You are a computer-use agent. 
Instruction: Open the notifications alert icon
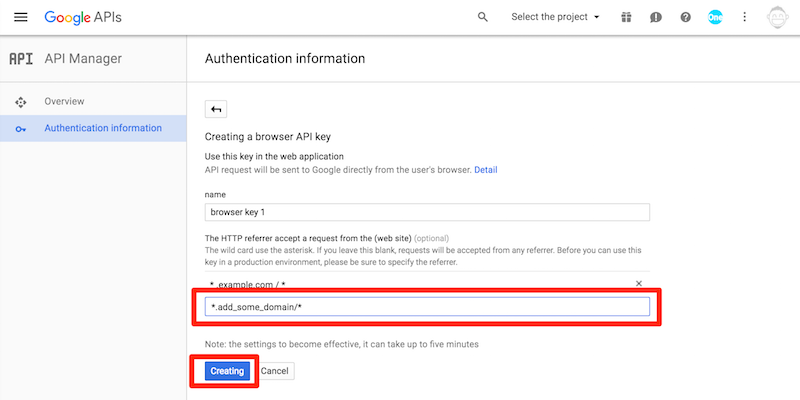(x=656, y=17)
